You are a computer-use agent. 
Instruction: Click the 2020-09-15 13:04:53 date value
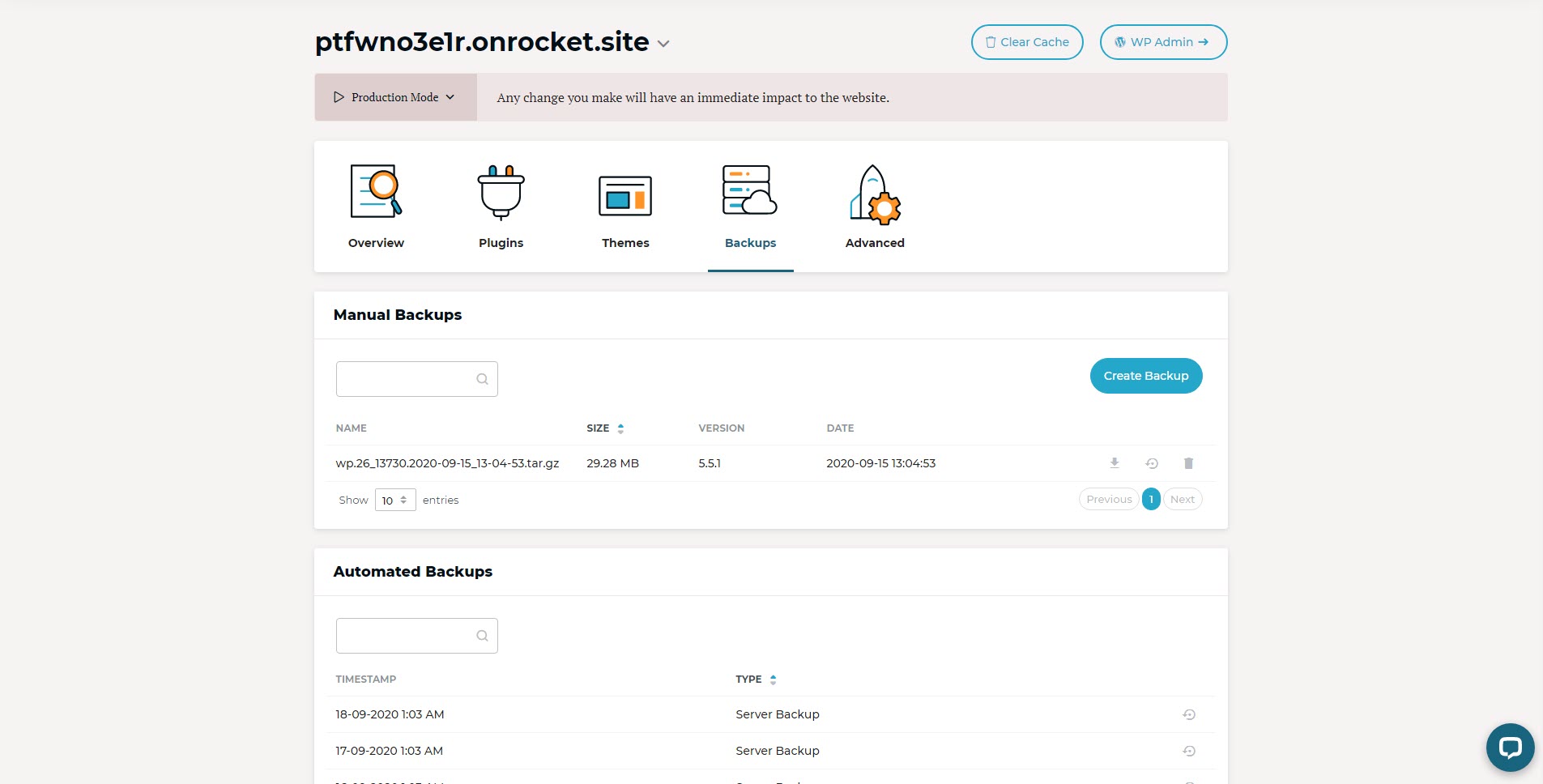pyautogui.click(x=881, y=463)
